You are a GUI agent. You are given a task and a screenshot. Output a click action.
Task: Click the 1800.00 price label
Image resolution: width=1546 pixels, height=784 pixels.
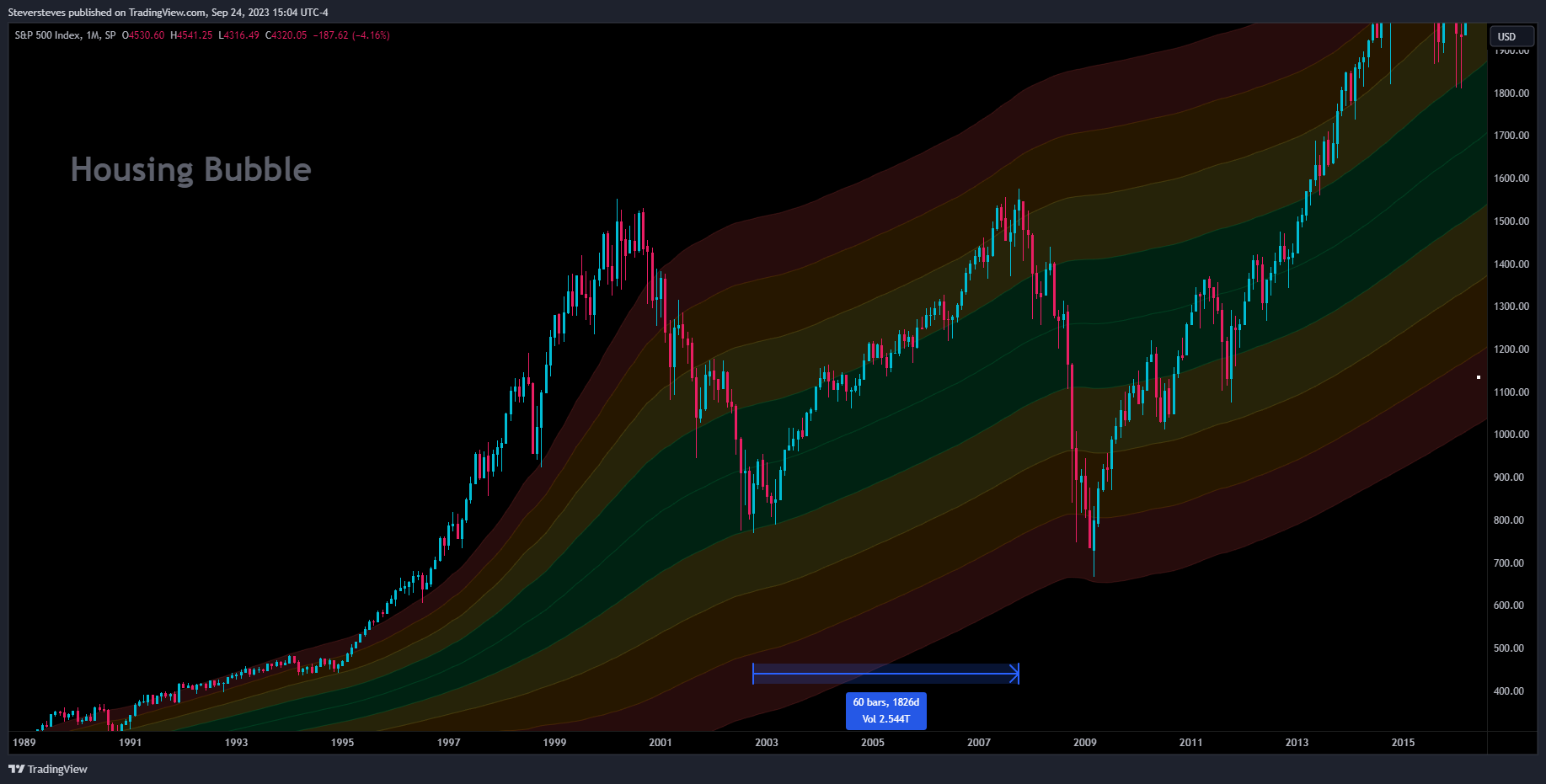(x=1511, y=93)
